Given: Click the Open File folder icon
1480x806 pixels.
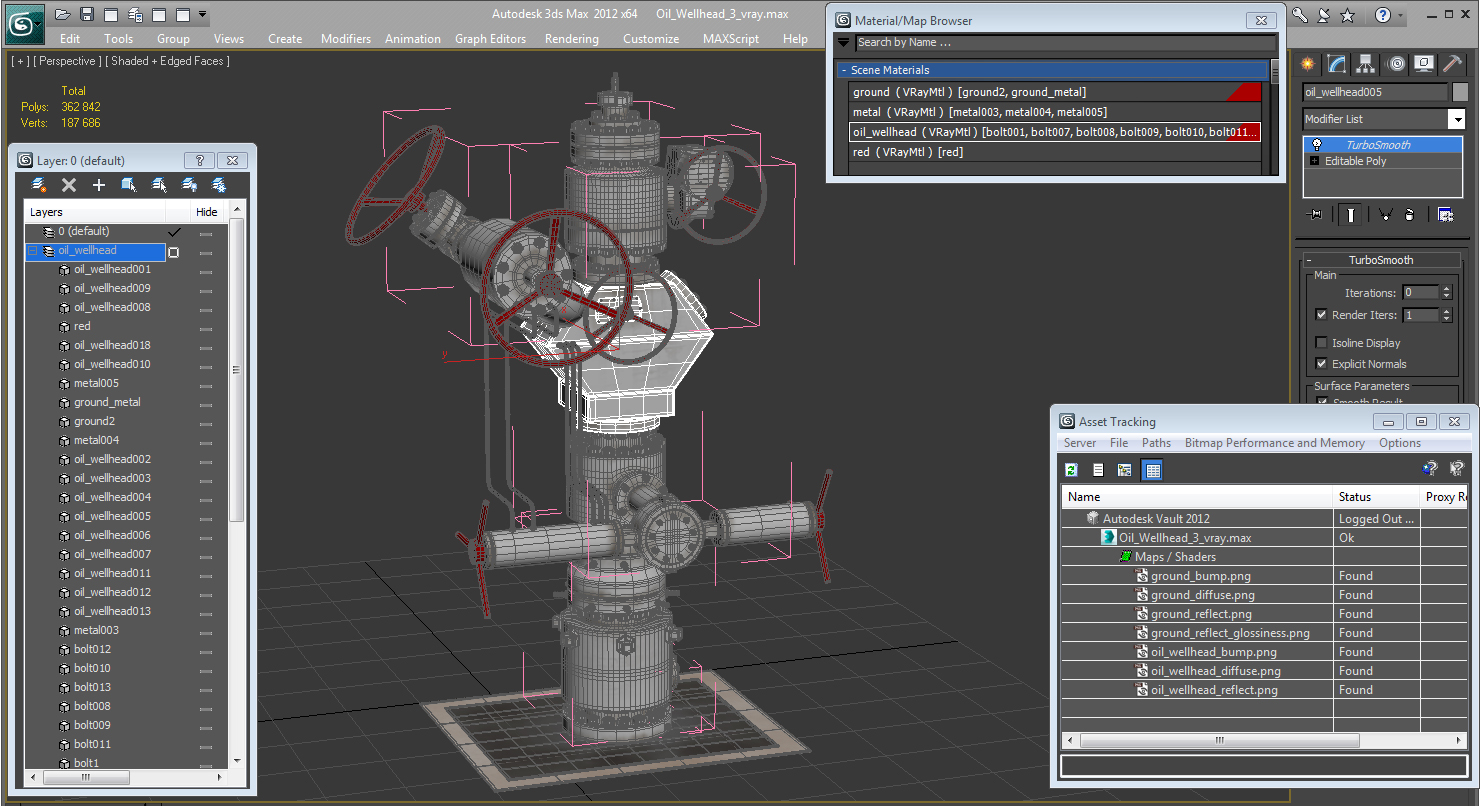Looking at the screenshot, I should click(x=62, y=15).
